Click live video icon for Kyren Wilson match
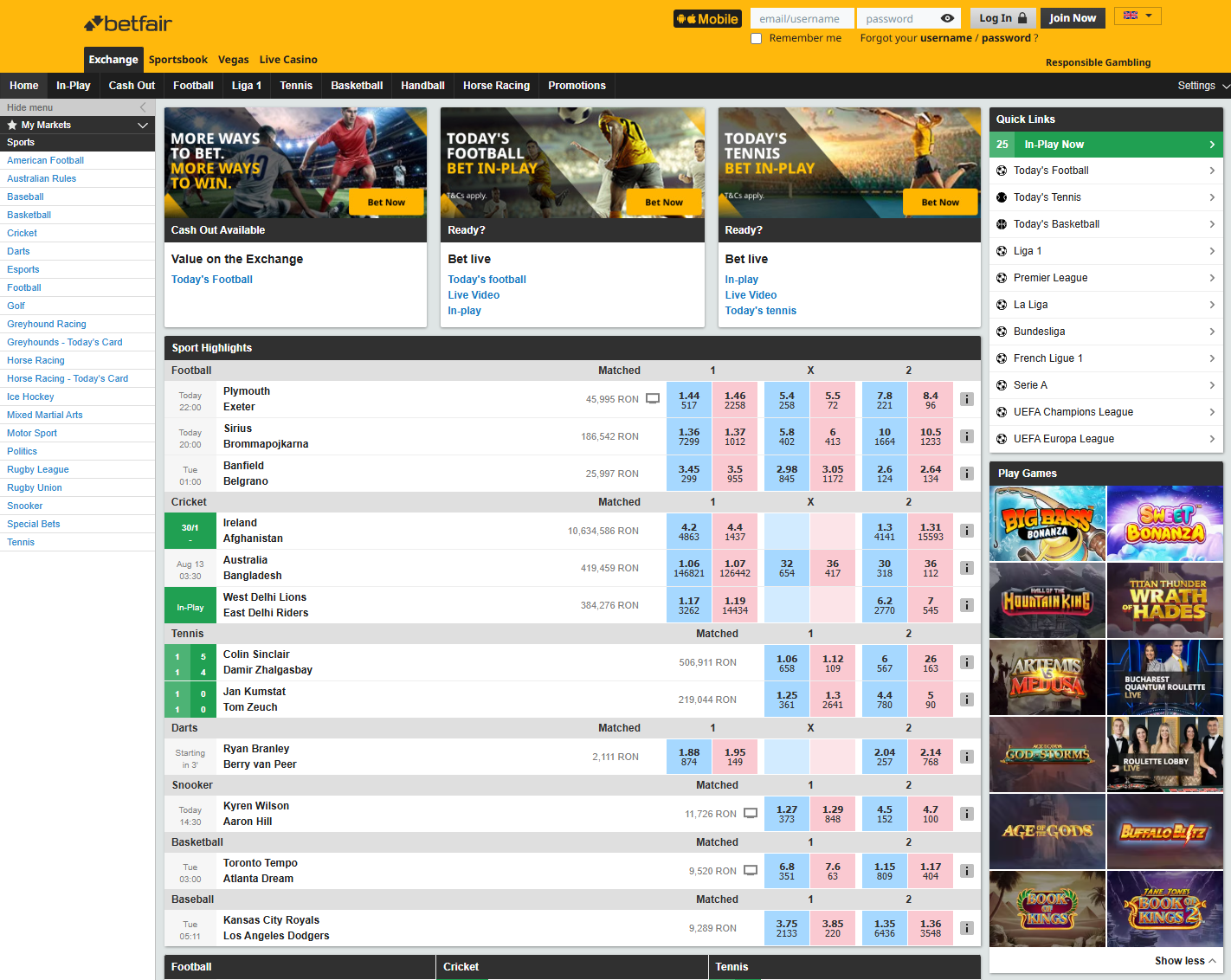This screenshot has height=980, width=1231. pyautogui.click(x=751, y=814)
